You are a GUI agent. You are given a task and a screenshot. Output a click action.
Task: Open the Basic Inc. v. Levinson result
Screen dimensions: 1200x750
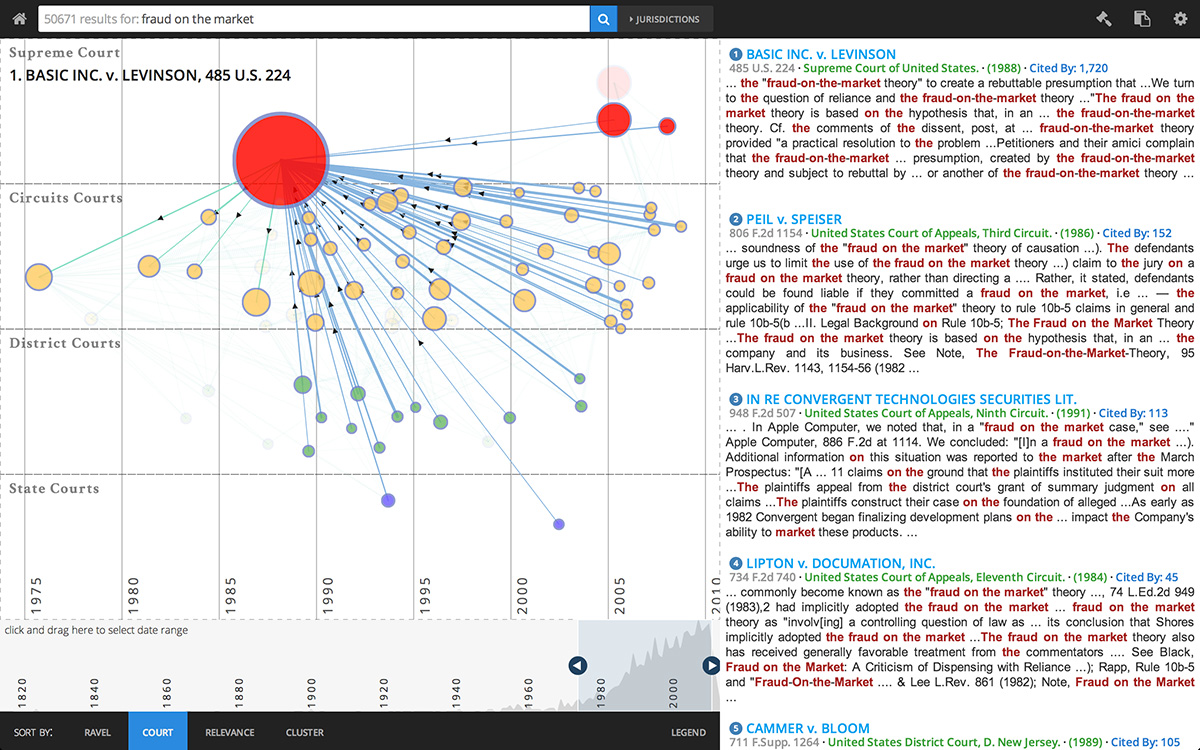pyautogui.click(x=821, y=54)
